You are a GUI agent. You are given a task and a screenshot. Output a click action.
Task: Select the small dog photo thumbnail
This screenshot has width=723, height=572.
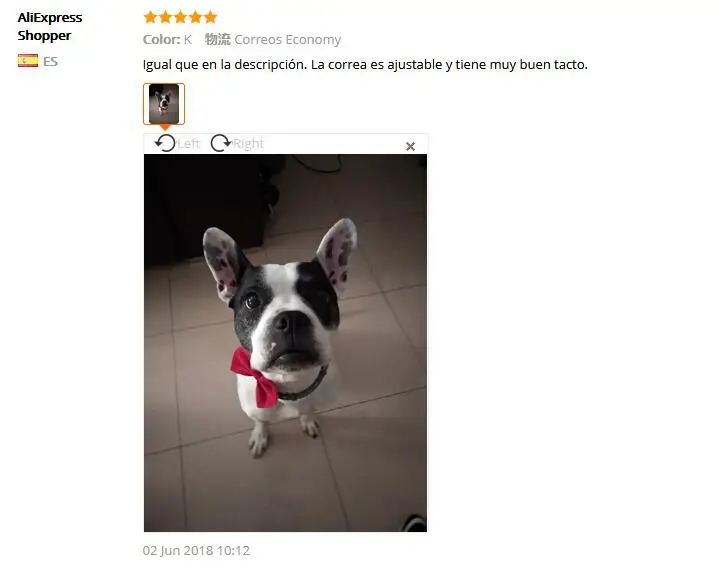coord(164,104)
